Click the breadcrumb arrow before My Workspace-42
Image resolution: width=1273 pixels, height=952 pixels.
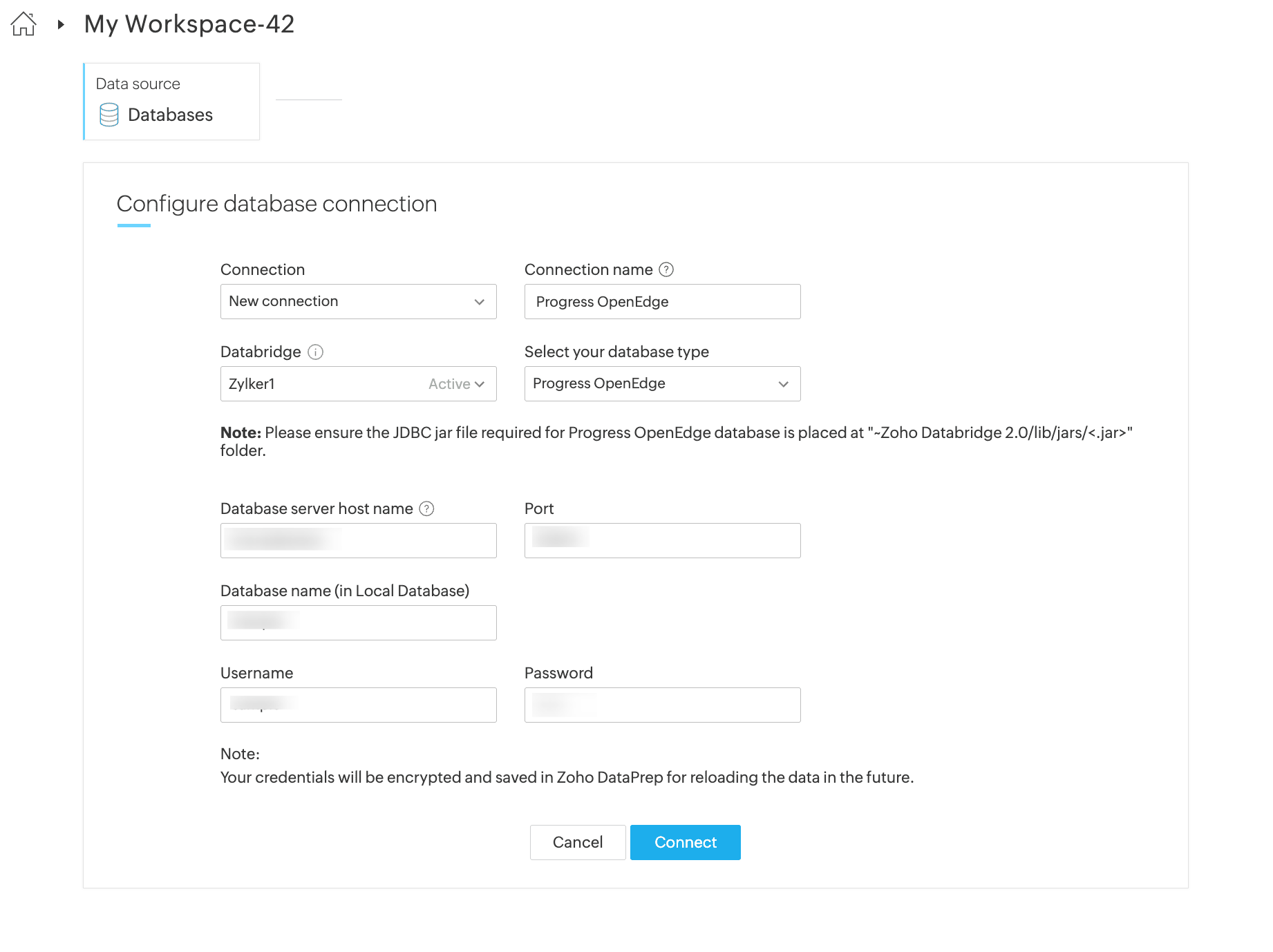pyautogui.click(x=61, y=25)
